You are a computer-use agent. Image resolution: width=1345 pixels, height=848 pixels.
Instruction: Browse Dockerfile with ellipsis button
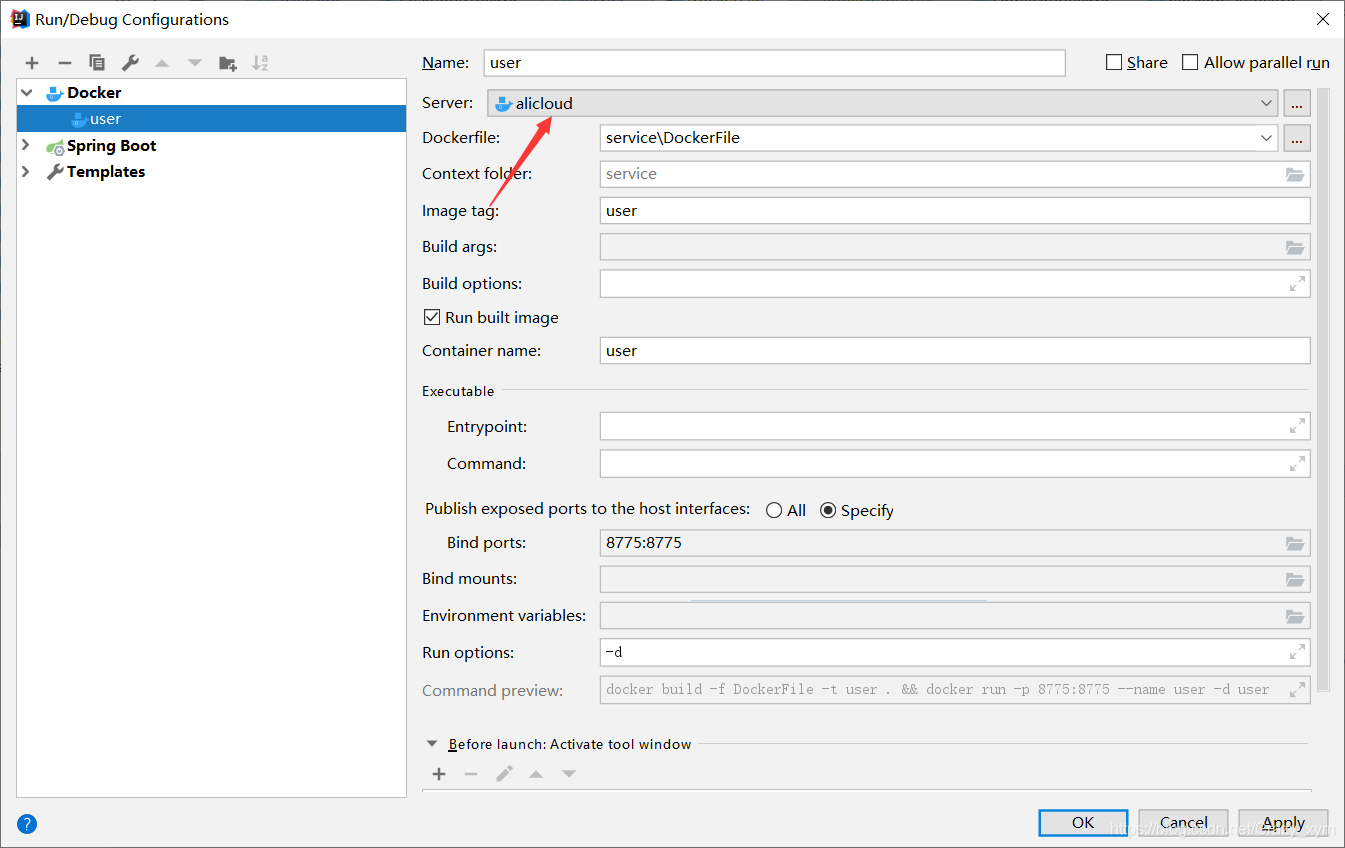pyautogui.click(x=1297, y=137)
